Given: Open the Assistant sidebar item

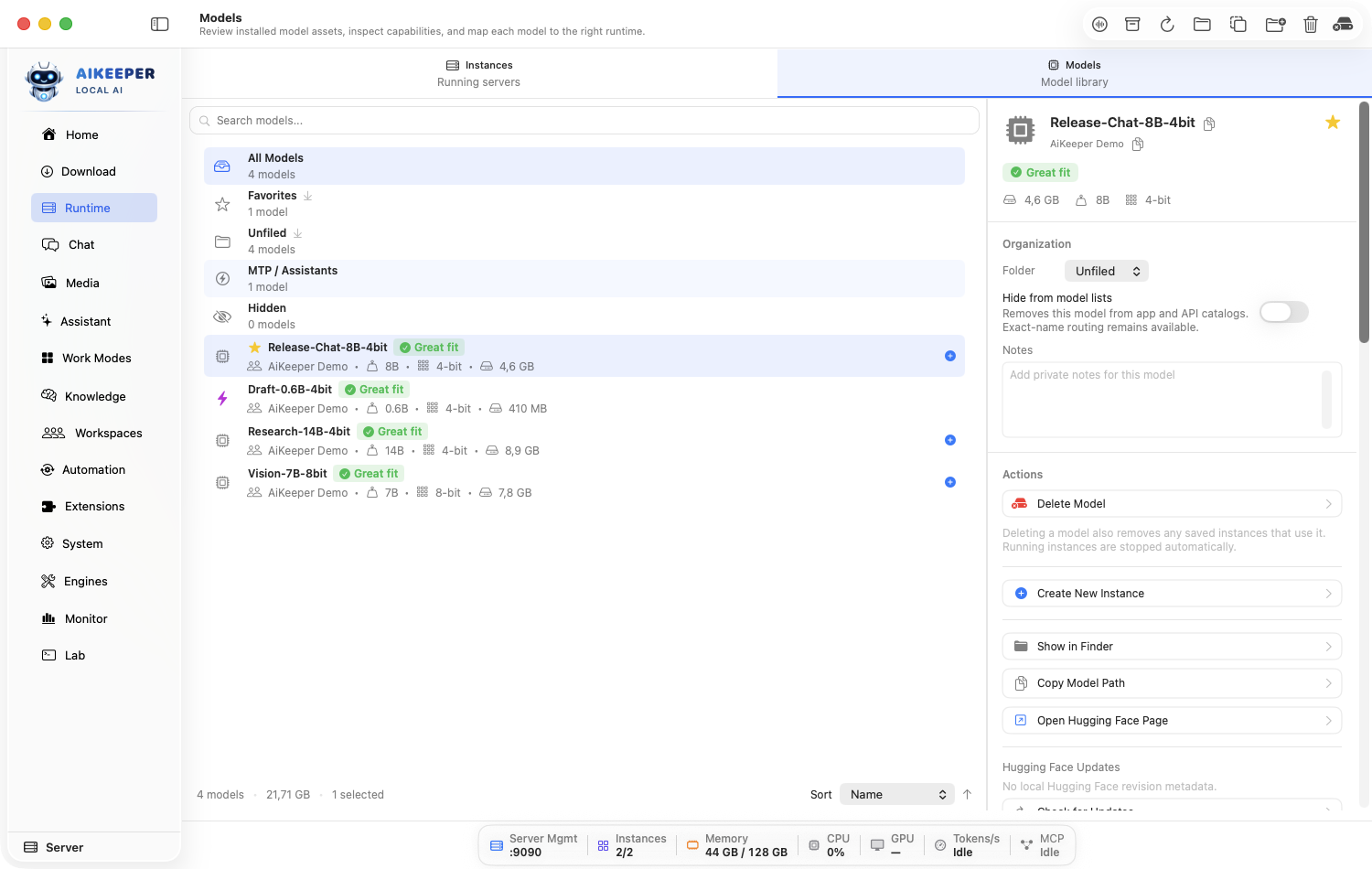Looking at the screenshot, I should click(x=94, y=322).
